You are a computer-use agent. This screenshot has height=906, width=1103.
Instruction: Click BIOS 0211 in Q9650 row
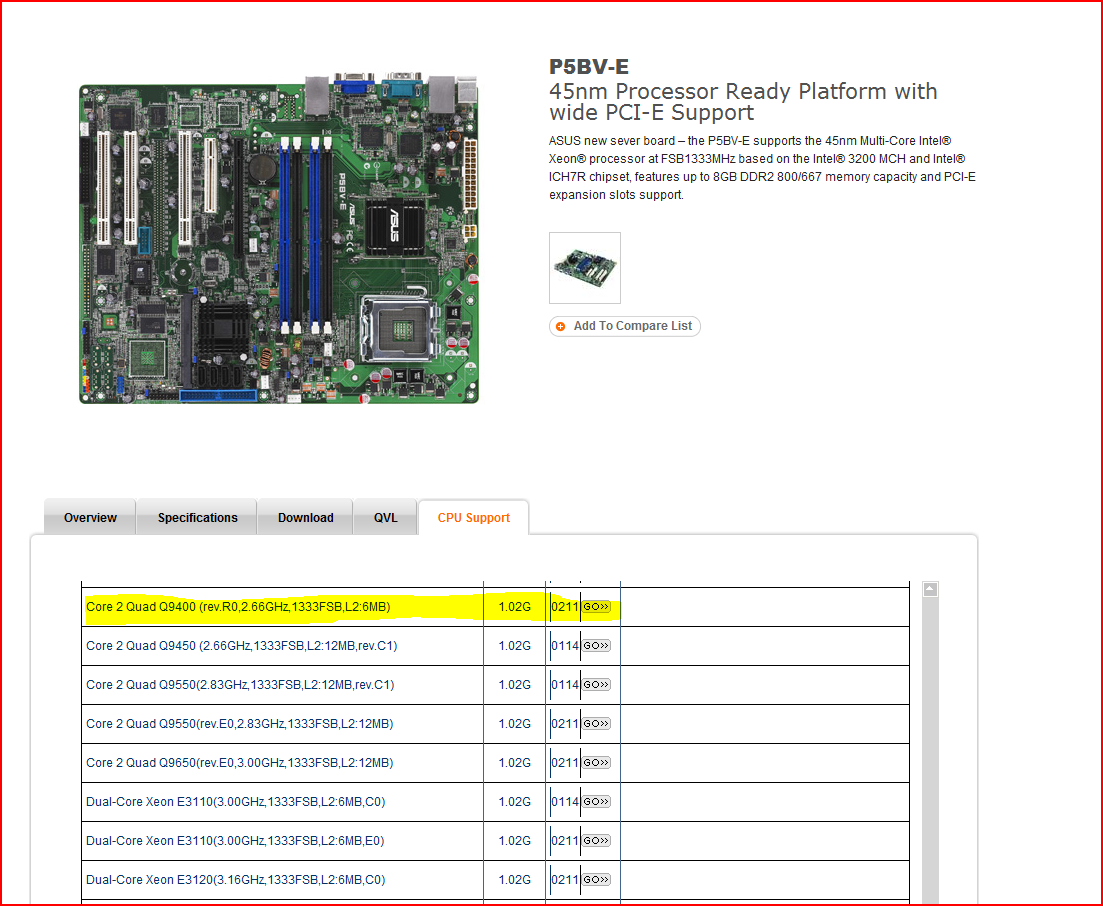[565, 763]
